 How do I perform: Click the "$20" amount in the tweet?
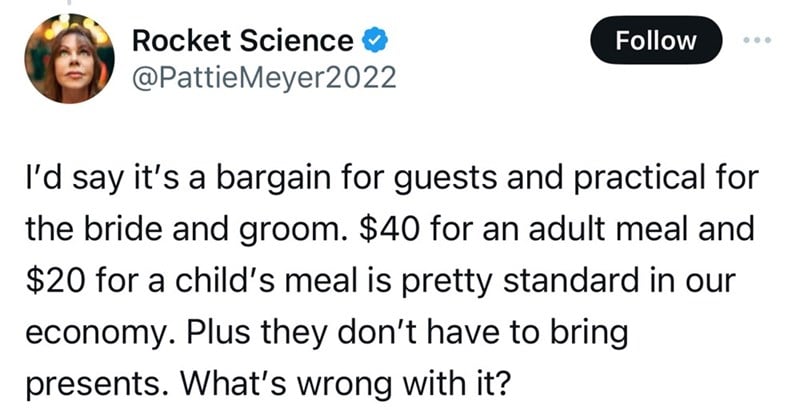[x=55, y=279]
